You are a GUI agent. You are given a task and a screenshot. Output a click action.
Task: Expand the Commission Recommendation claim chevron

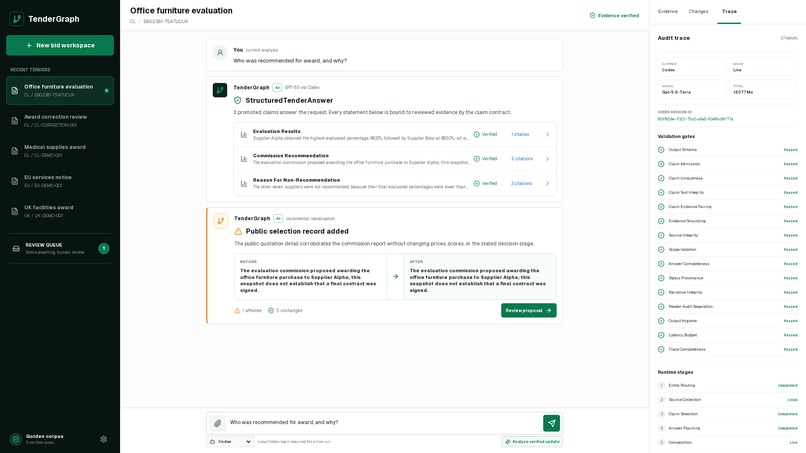click(547, 159)
